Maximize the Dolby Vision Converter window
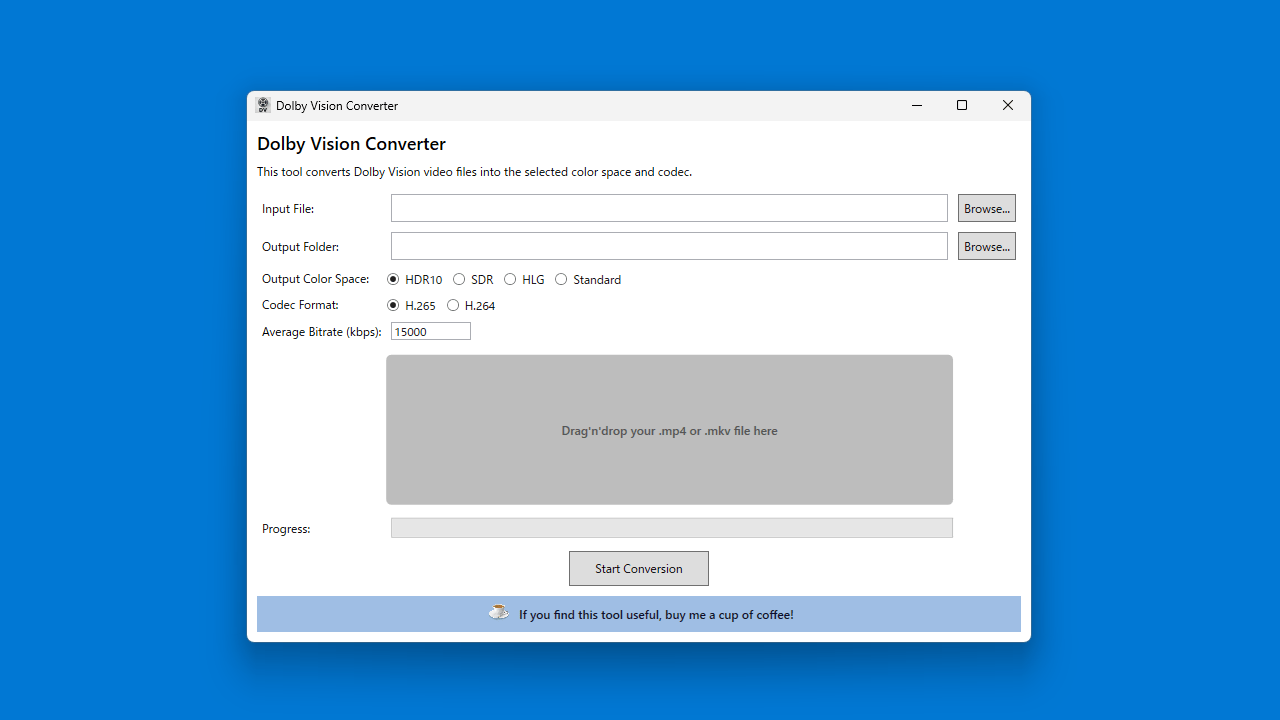Screen dimensions: 1280x720 click(x=962, y=106)
